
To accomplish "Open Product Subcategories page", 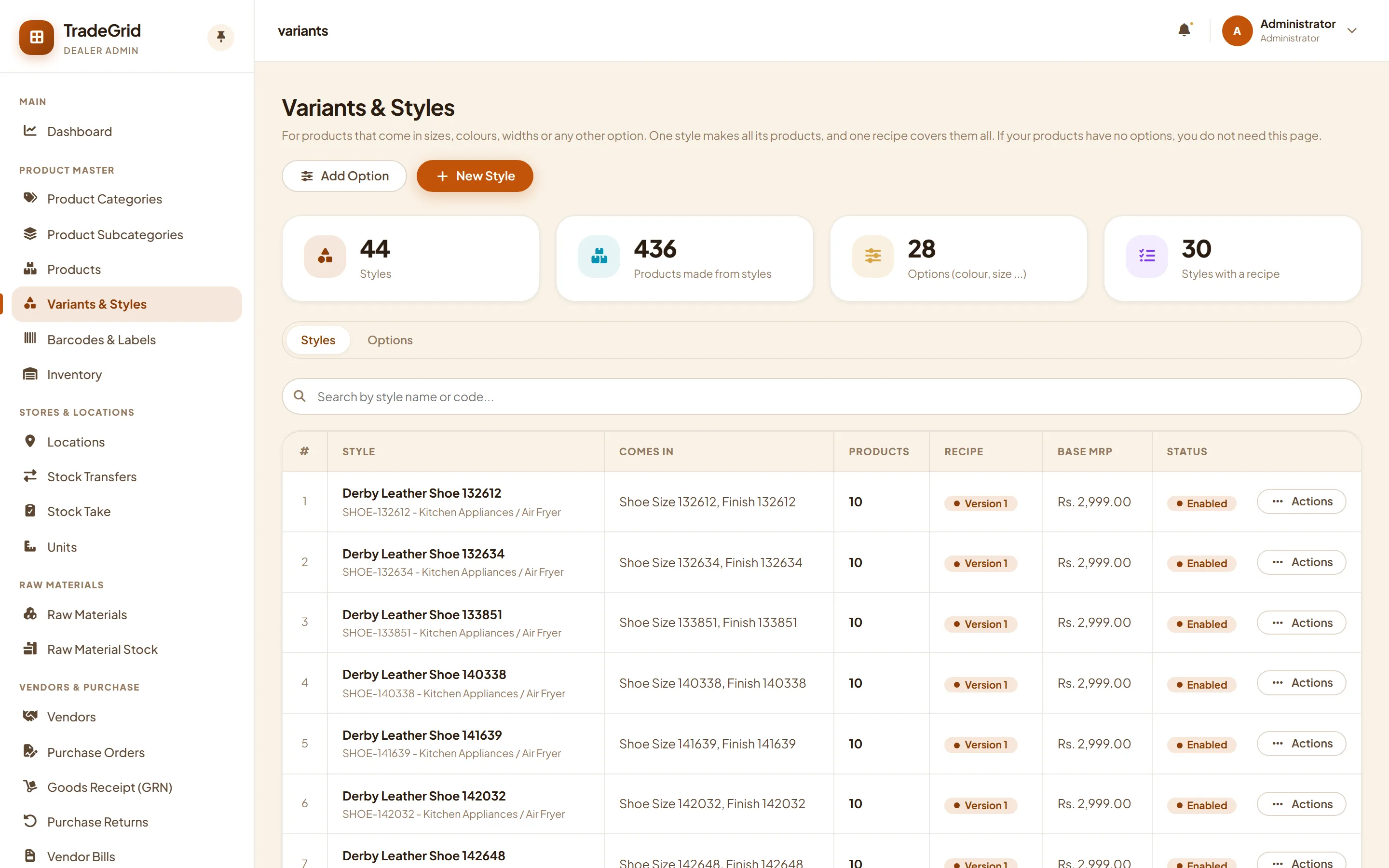I will pos(127,234).
